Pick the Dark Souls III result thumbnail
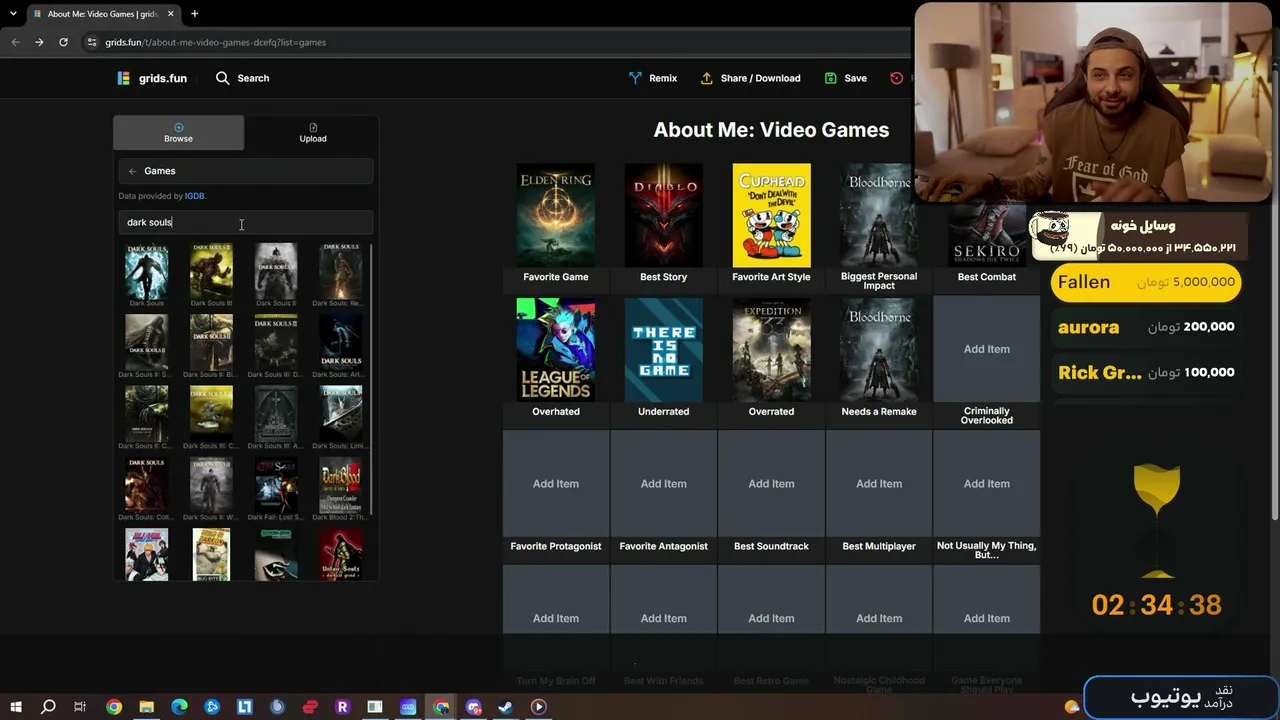 click(x=211, y=271)
